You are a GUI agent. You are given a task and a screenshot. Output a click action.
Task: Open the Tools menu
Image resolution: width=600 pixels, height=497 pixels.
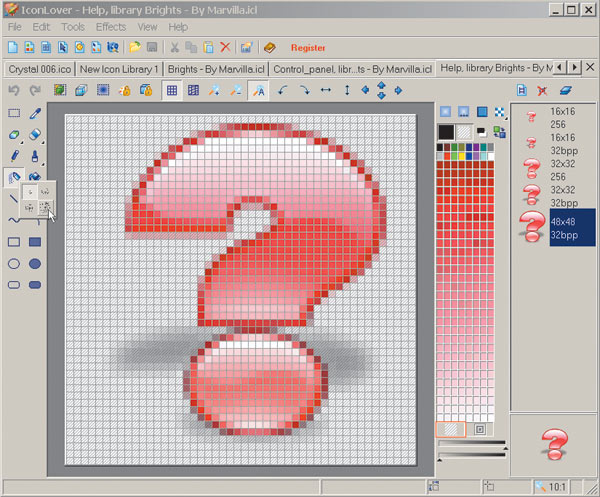pyautogui.click(x=73, y=27)
